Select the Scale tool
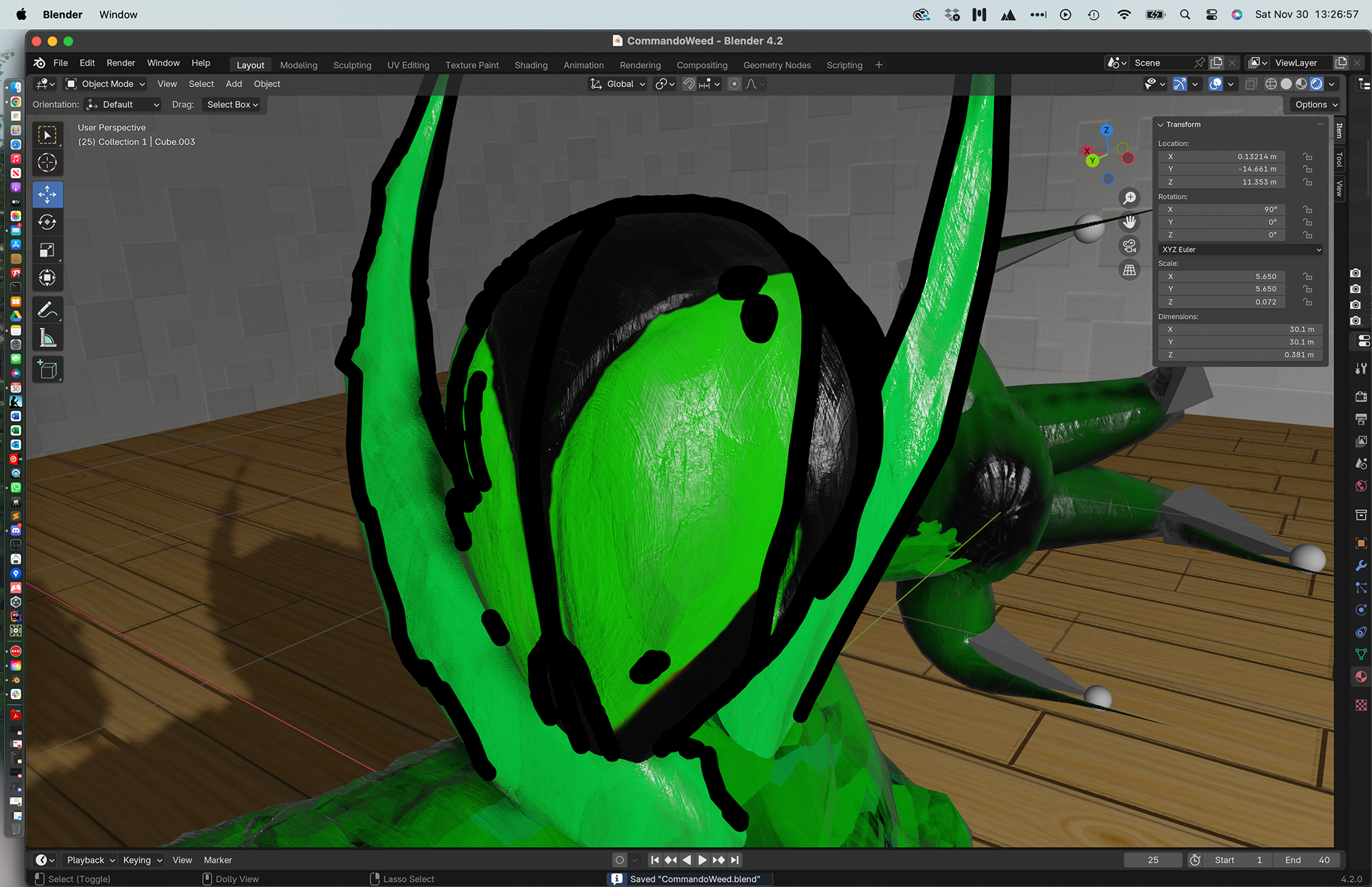The width and height of the screenshot is (1372, 887). click(x=47, y=250)
